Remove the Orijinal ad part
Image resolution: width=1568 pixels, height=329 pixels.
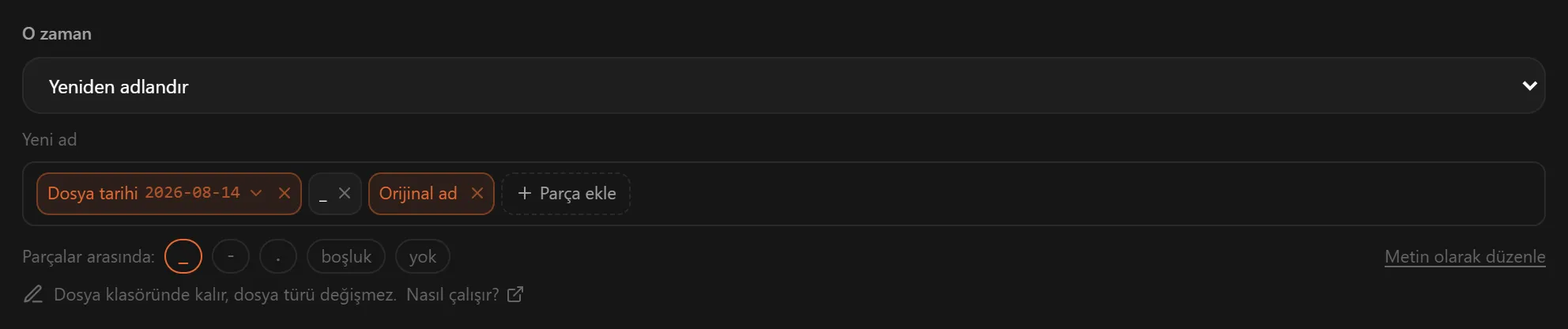pos(477,193)
